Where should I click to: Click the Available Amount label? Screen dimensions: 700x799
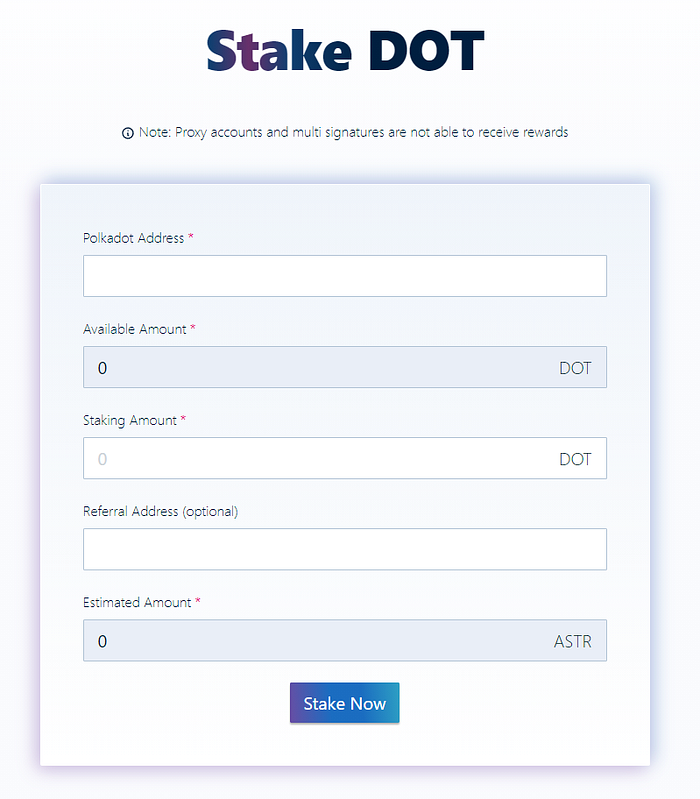point(134,329)
